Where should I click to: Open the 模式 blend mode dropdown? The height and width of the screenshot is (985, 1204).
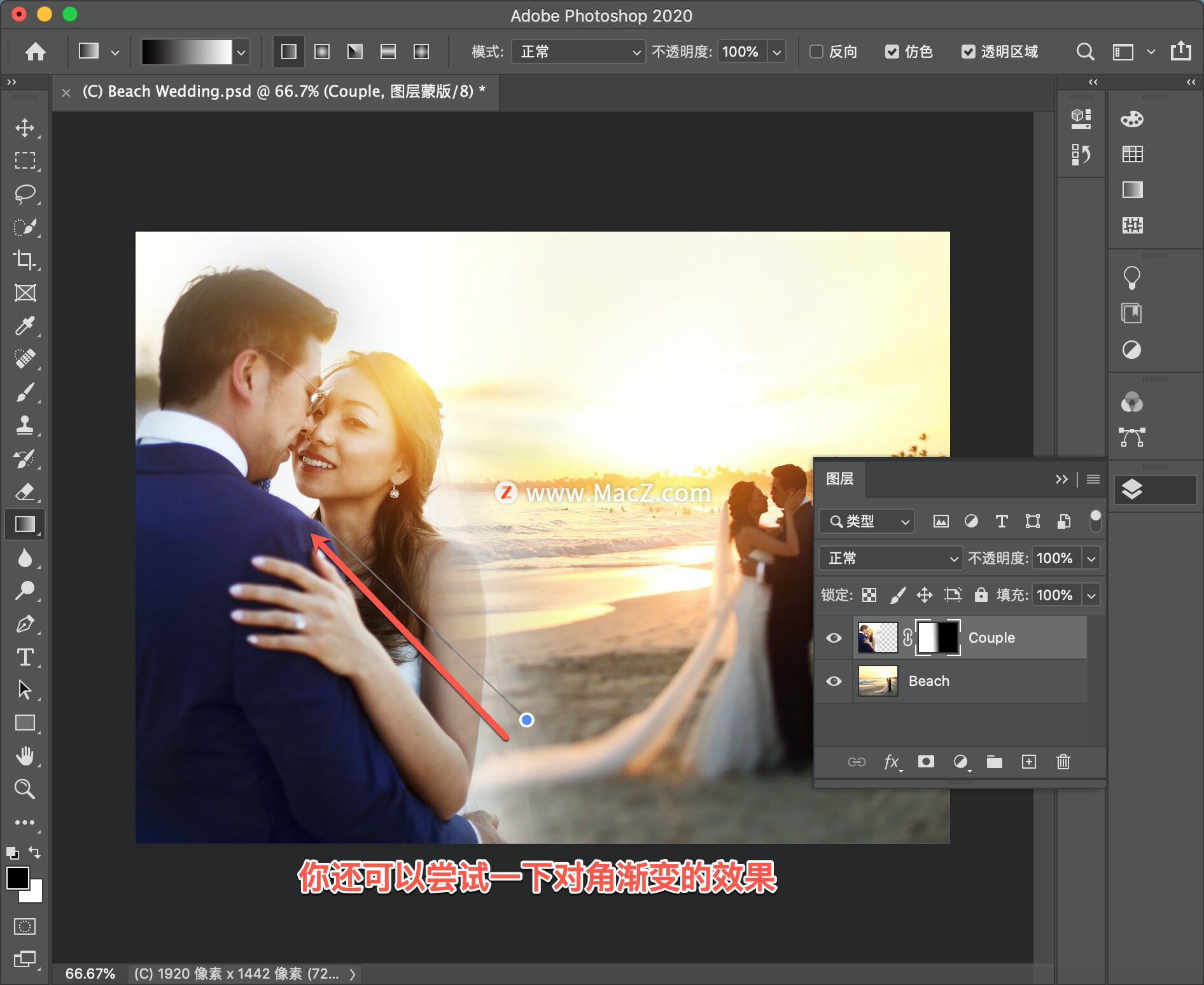[x=579, y=52]
